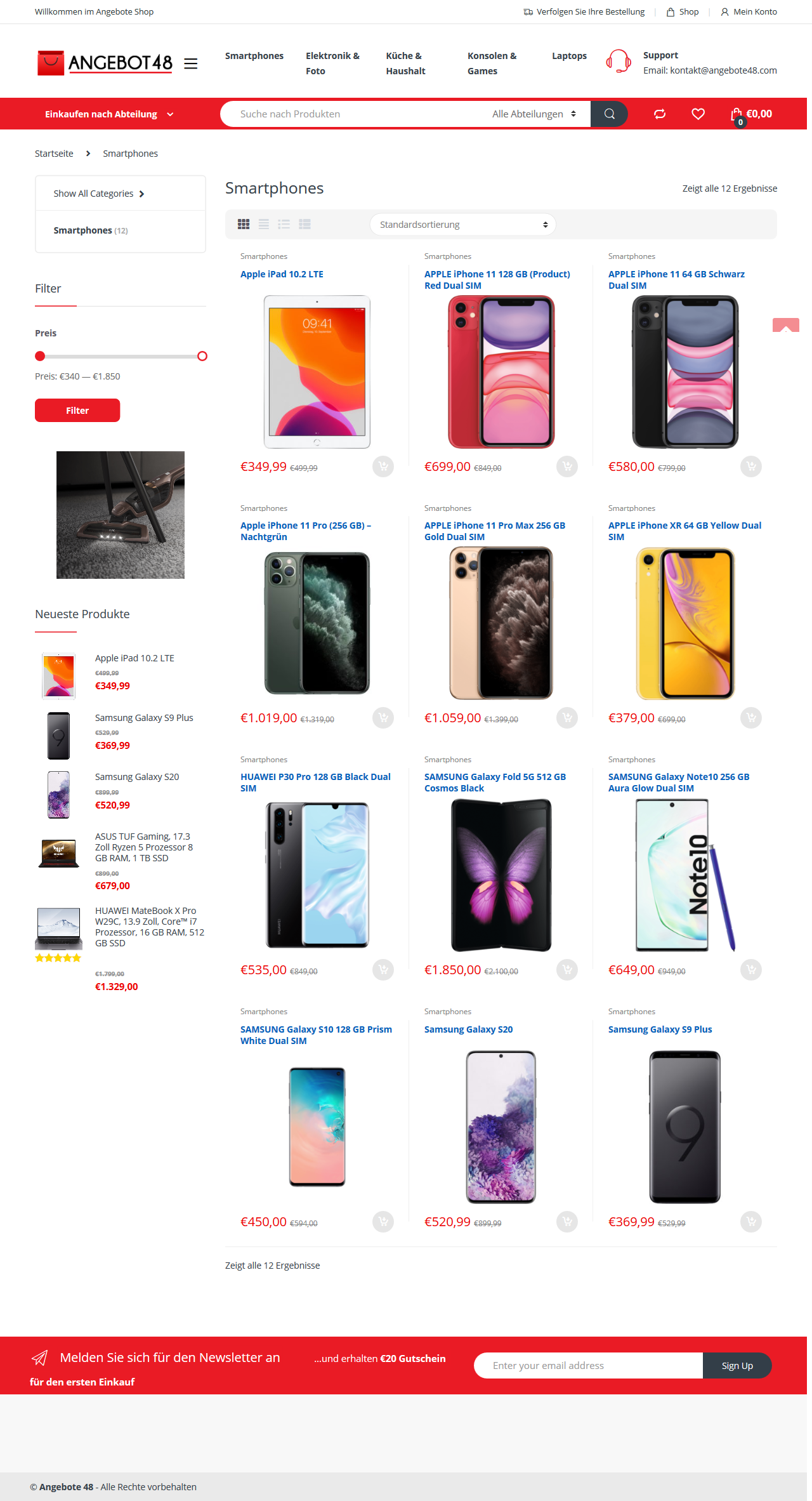Viewport: 812px width, 1501px height.
Task: Open the Standardsortierung sort dropdown
Action: [463, 225]
